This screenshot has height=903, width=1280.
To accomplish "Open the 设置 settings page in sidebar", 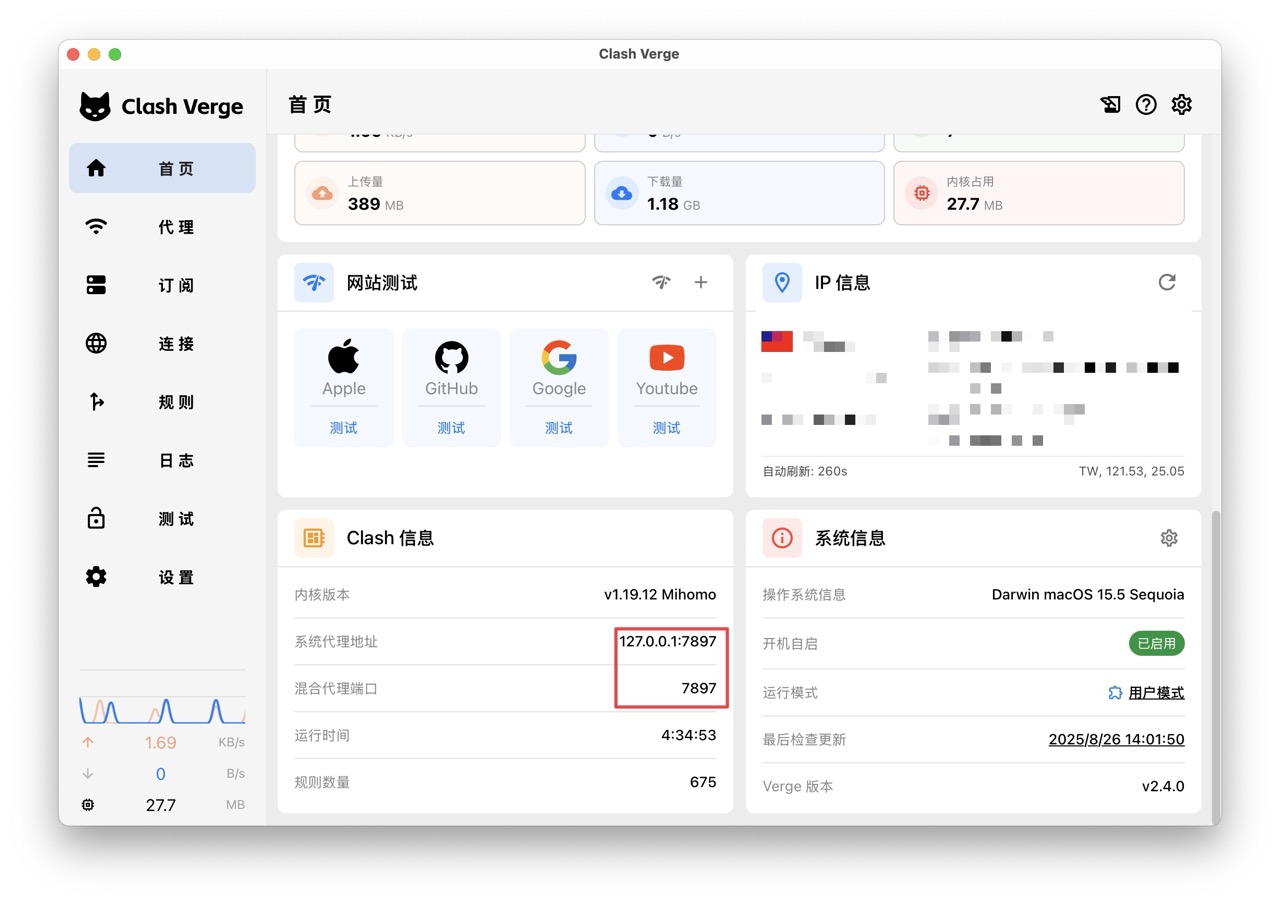I will point(162,577).
